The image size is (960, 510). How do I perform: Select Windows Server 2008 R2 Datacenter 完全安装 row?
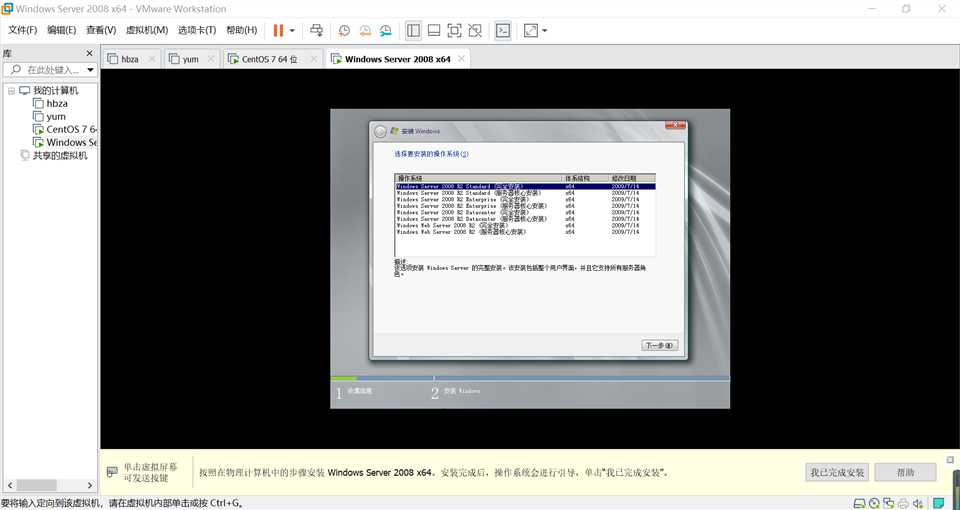(525, 212)
